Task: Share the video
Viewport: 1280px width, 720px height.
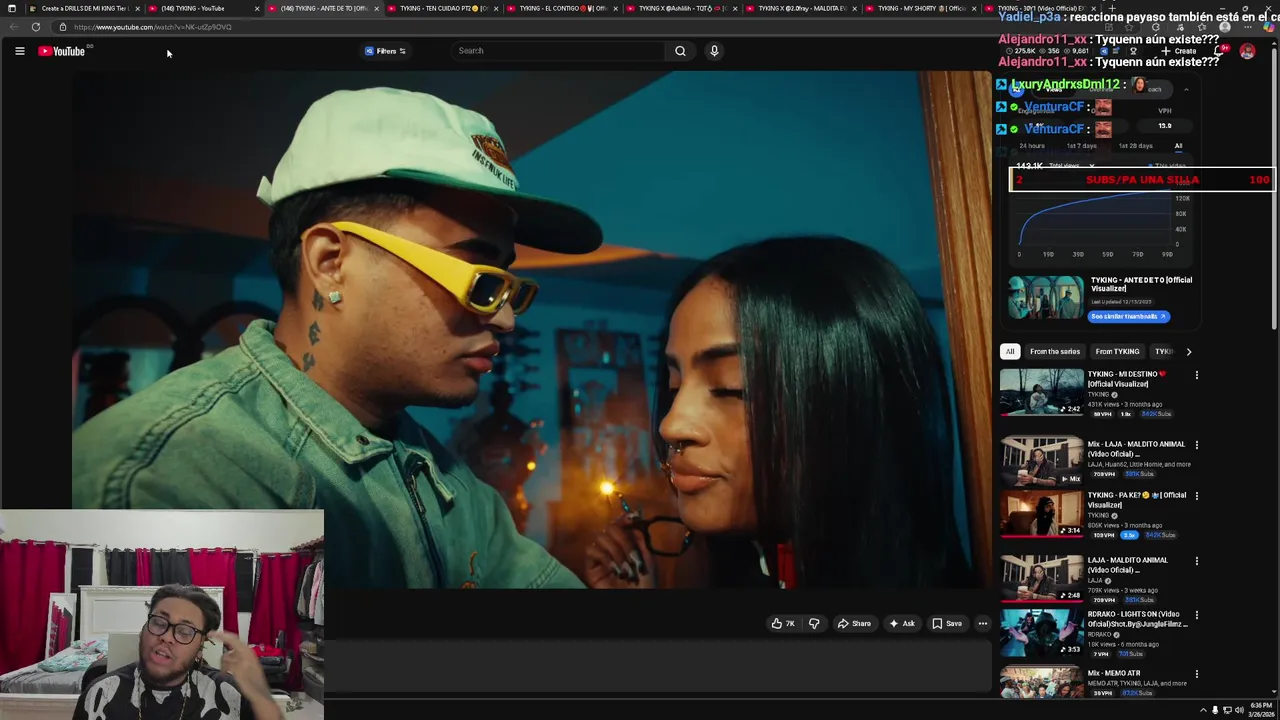Action: pyautogui.click(x=854, y=624)
